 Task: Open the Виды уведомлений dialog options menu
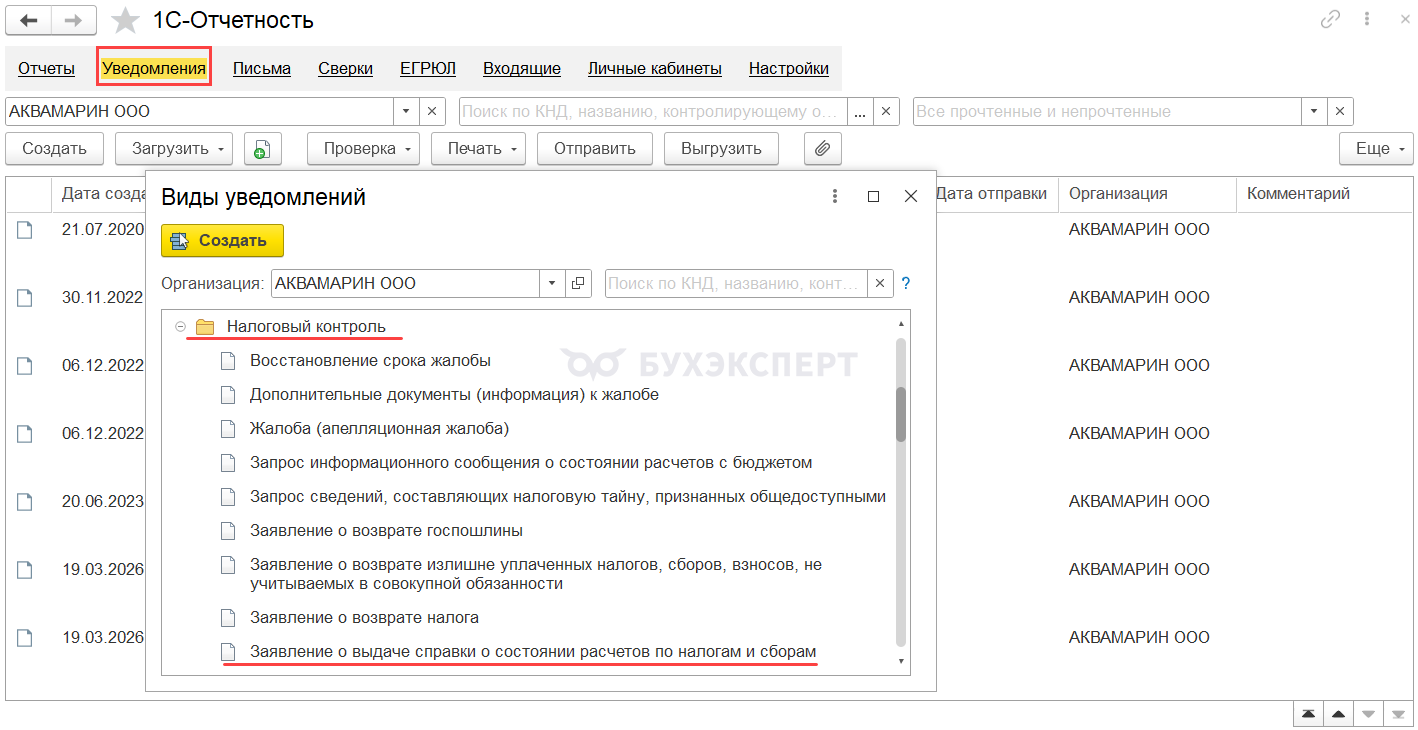coord(836,197)
